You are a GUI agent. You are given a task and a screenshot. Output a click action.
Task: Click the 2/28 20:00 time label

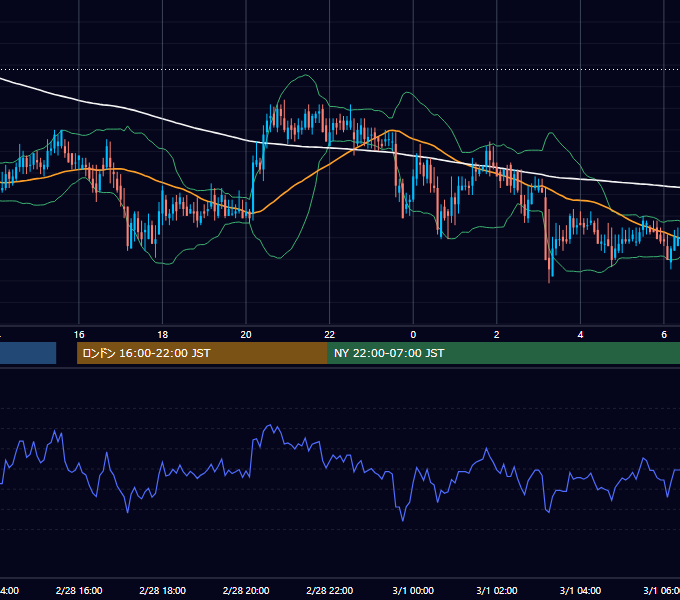246,590
